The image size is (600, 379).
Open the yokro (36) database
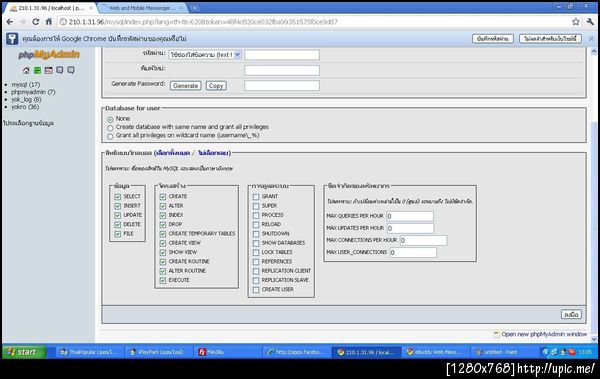pos(25,107)
